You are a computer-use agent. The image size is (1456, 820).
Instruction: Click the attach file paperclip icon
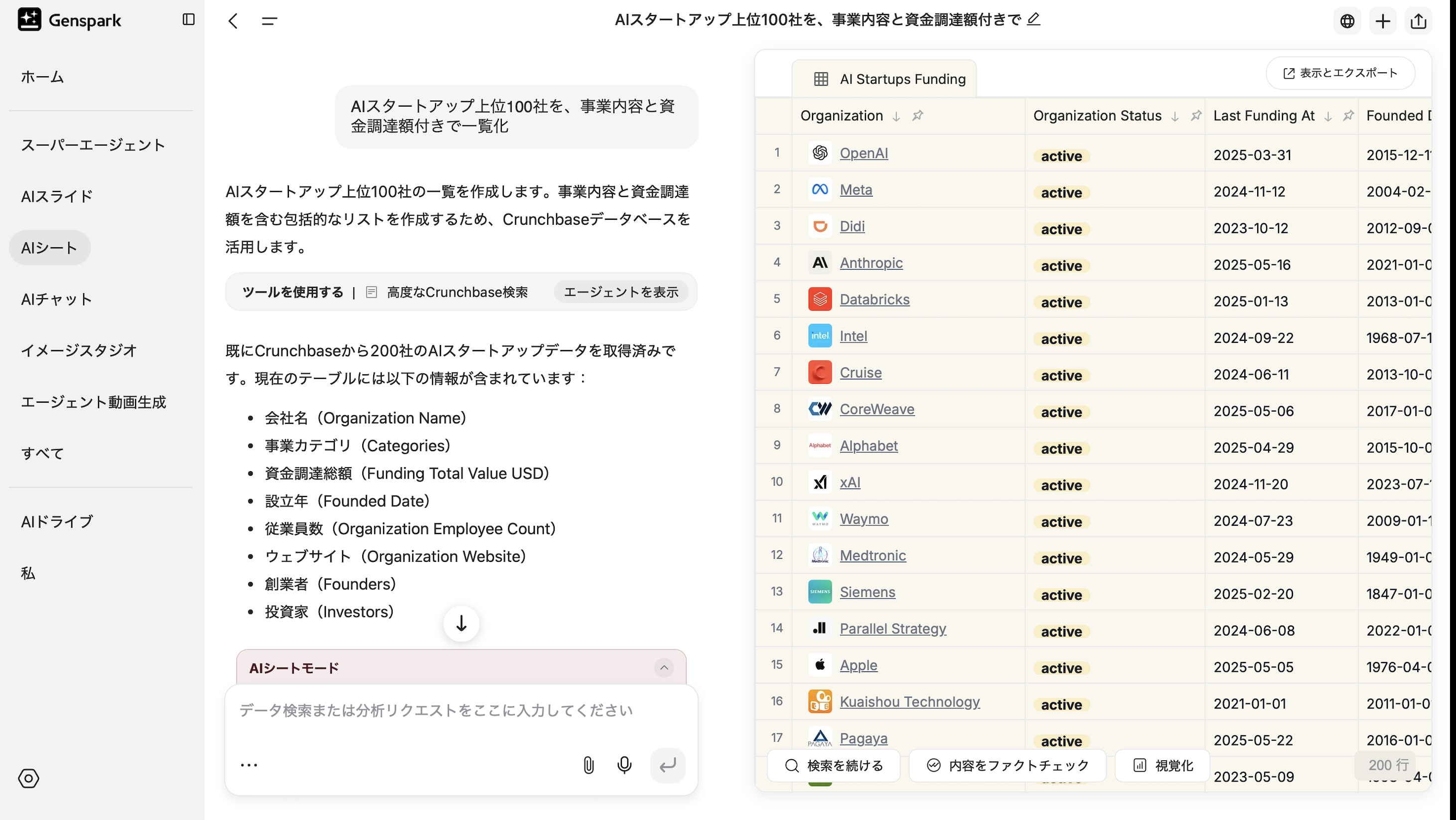(x=588, y=765)
